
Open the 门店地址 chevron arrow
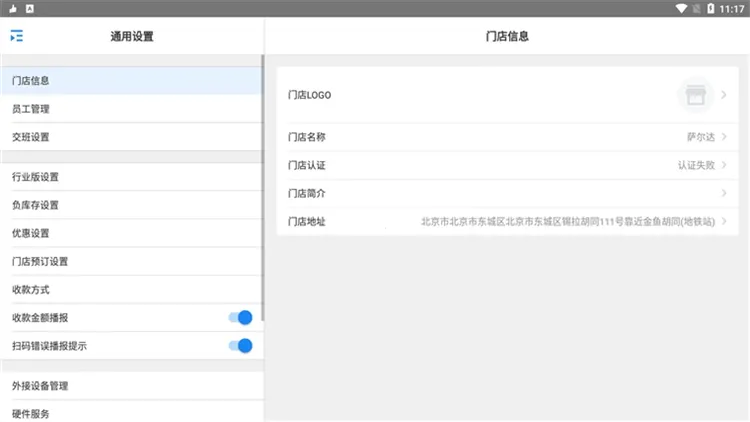tap(724, 221)
